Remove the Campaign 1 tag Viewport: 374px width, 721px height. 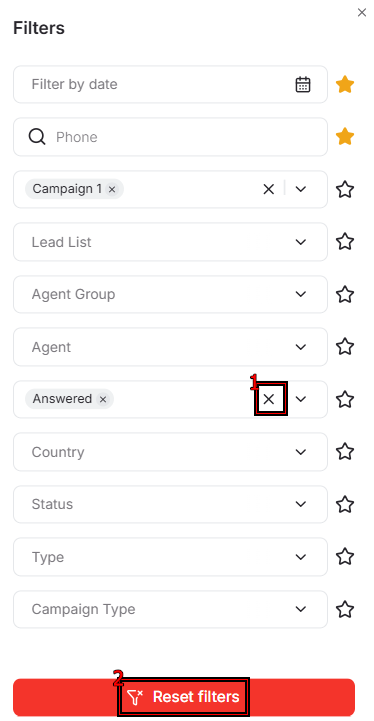click(x=111, y=189)
